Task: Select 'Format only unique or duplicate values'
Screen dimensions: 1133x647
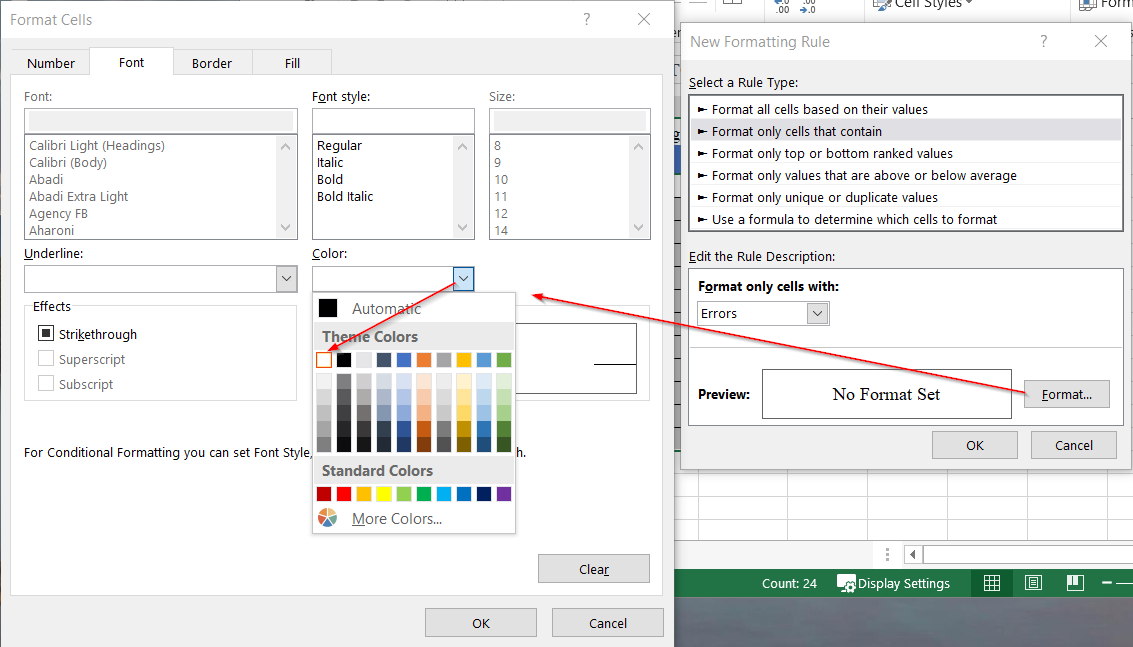Action: [905, 197]
